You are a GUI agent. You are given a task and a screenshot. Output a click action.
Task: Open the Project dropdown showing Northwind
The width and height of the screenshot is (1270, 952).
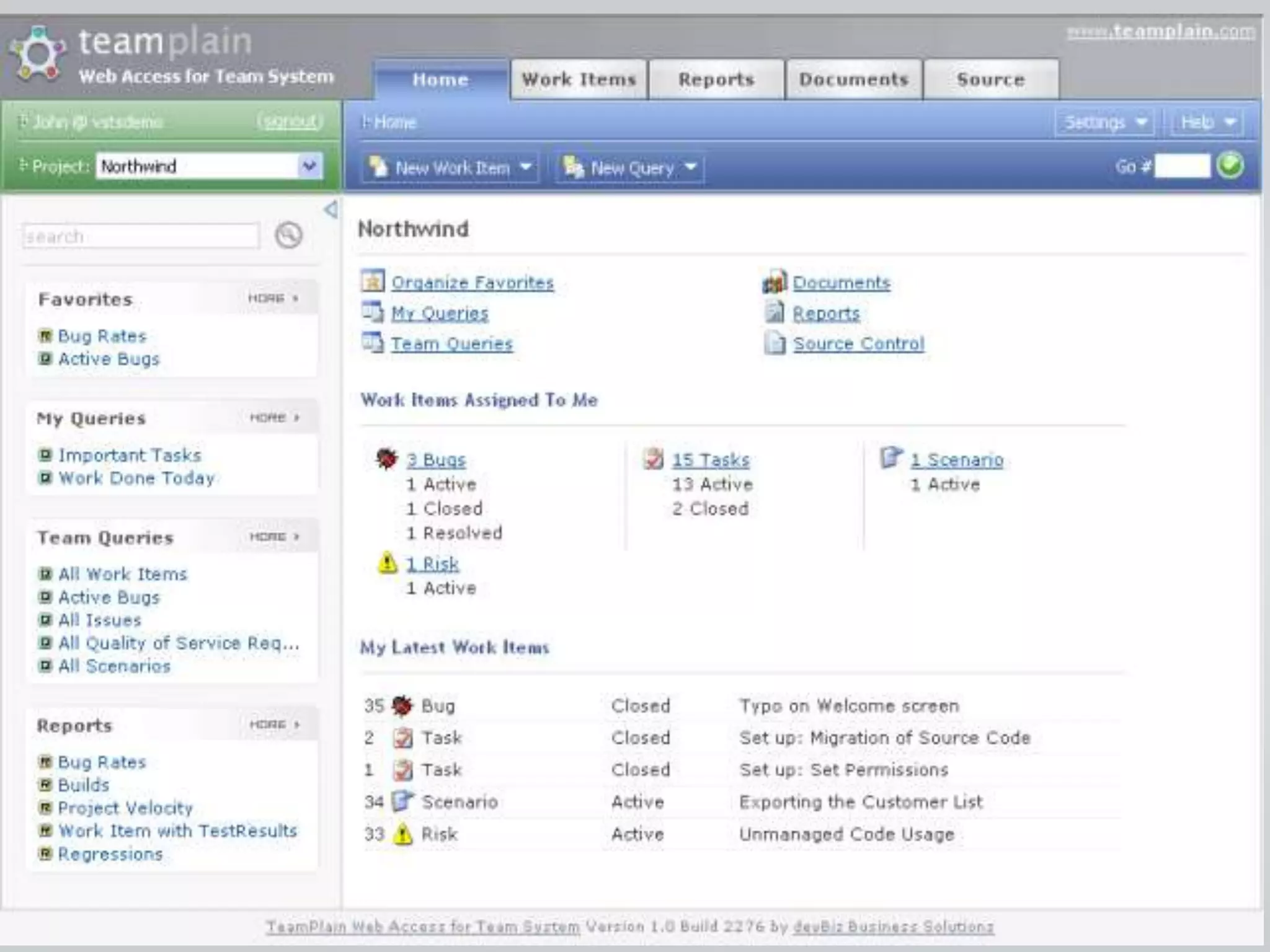pos(309,166)
